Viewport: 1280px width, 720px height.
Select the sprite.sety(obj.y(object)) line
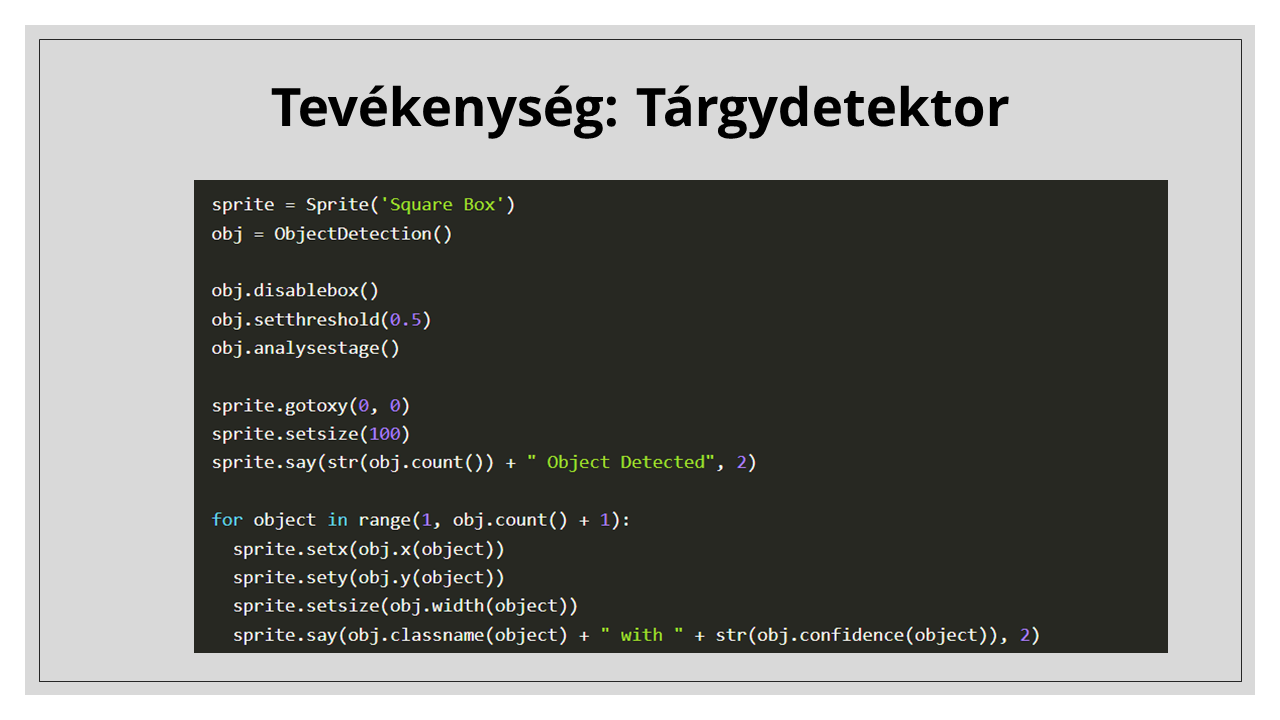click(x=369, y=578)
